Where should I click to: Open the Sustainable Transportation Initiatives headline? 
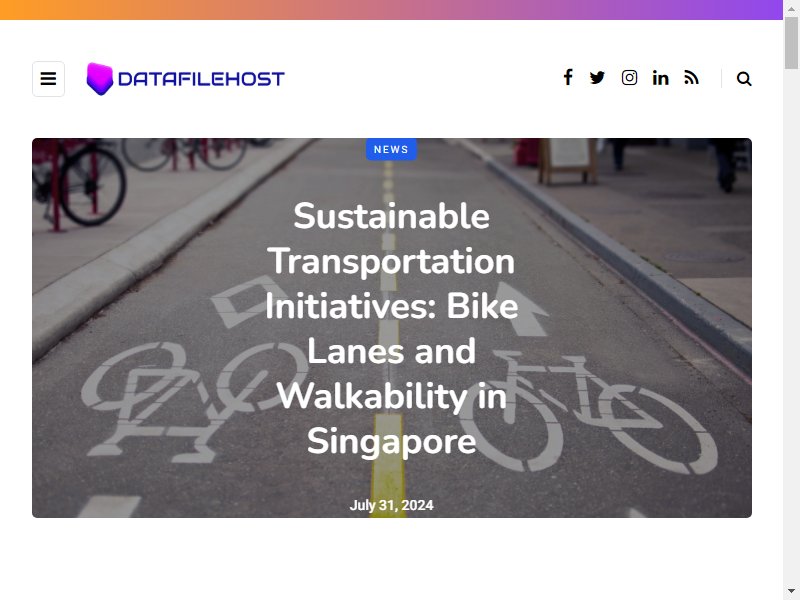(391, 328)
